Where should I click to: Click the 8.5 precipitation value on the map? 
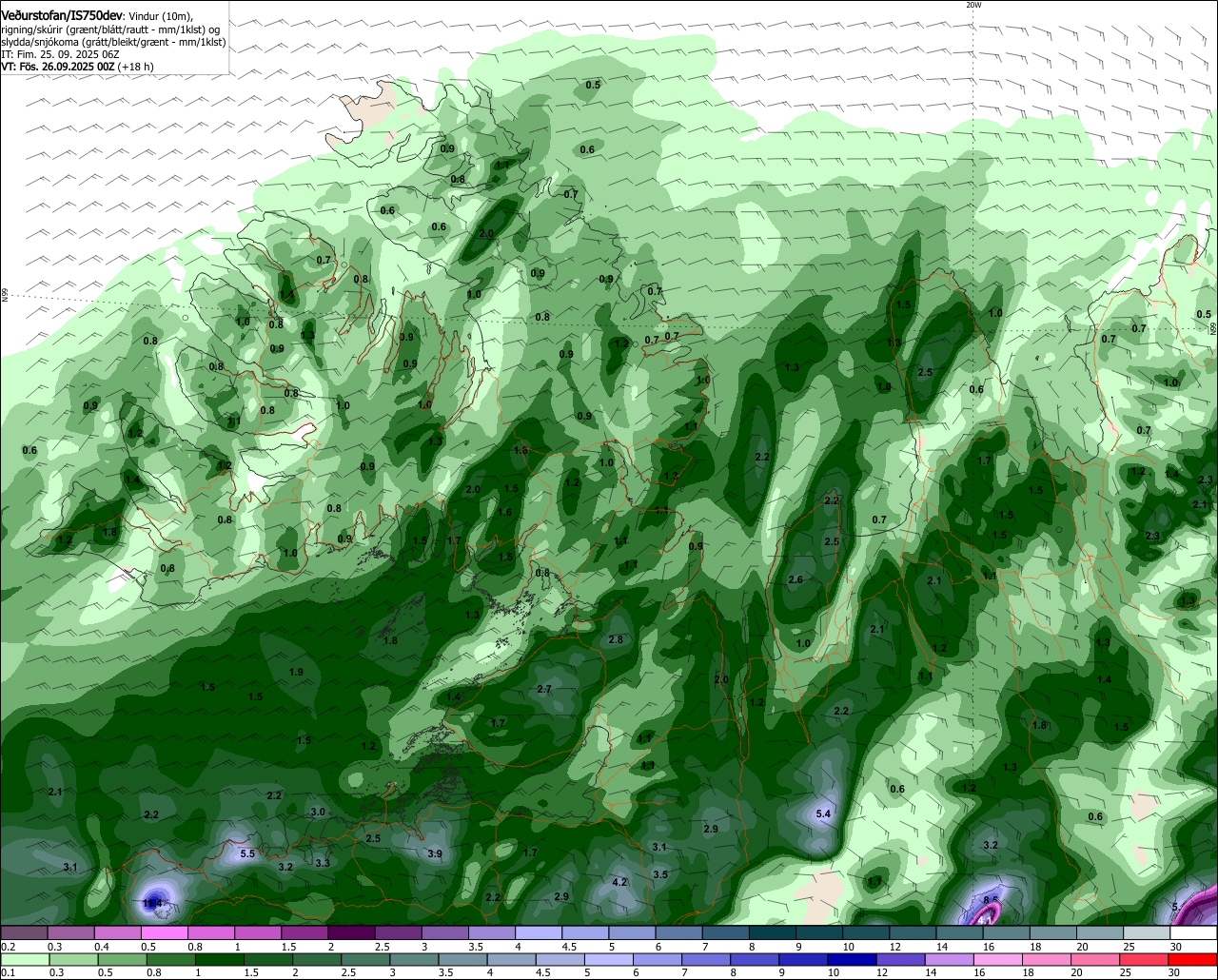click(991, 899)
